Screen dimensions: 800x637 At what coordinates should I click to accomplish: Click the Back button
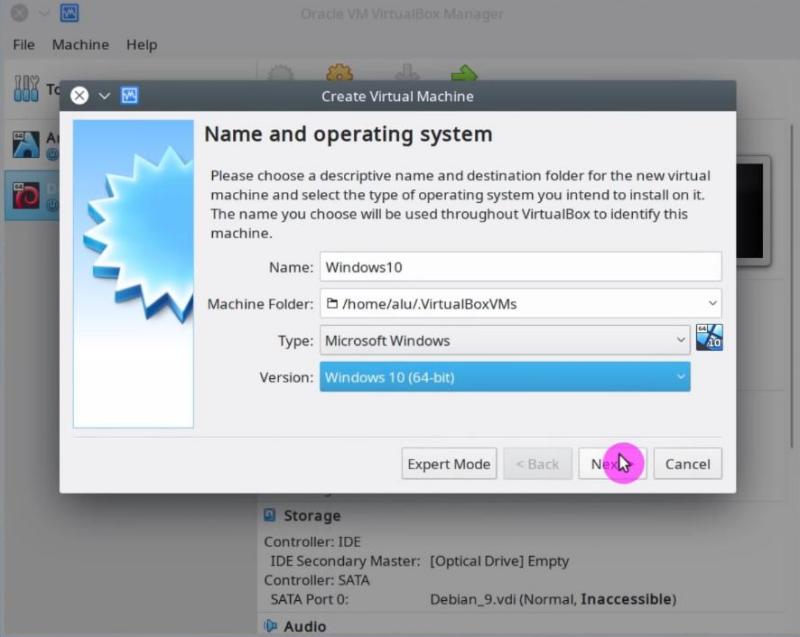[x=537, y=464]
